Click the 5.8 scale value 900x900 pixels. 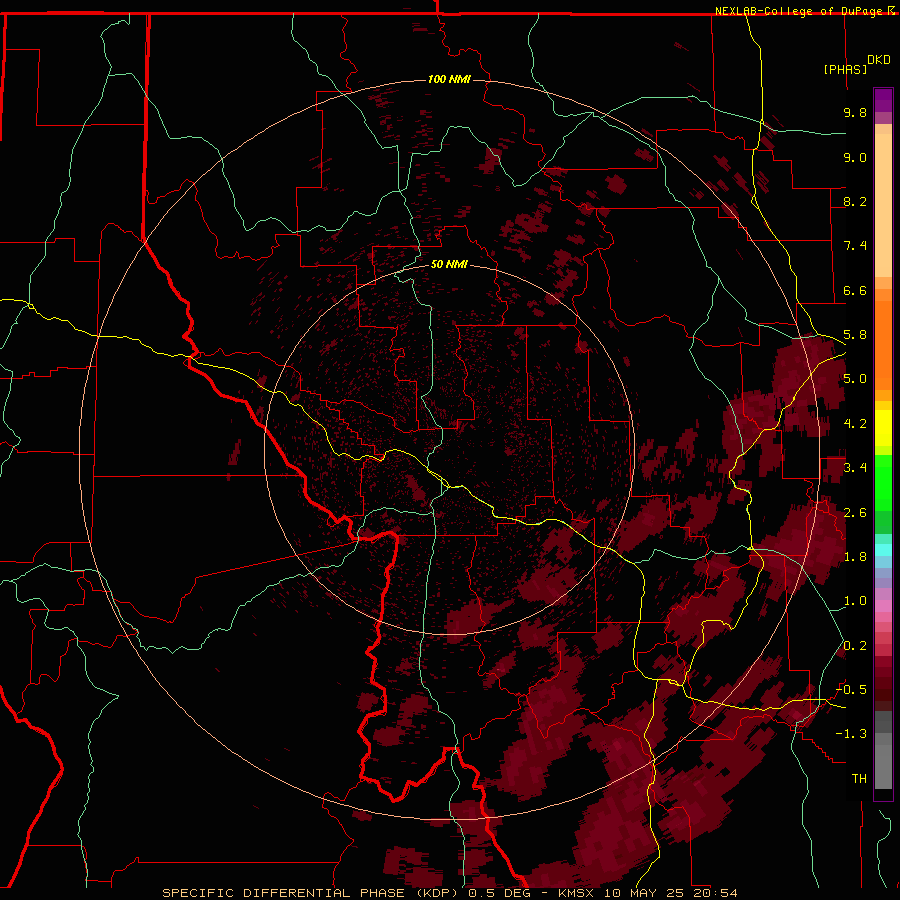[855, 335]
